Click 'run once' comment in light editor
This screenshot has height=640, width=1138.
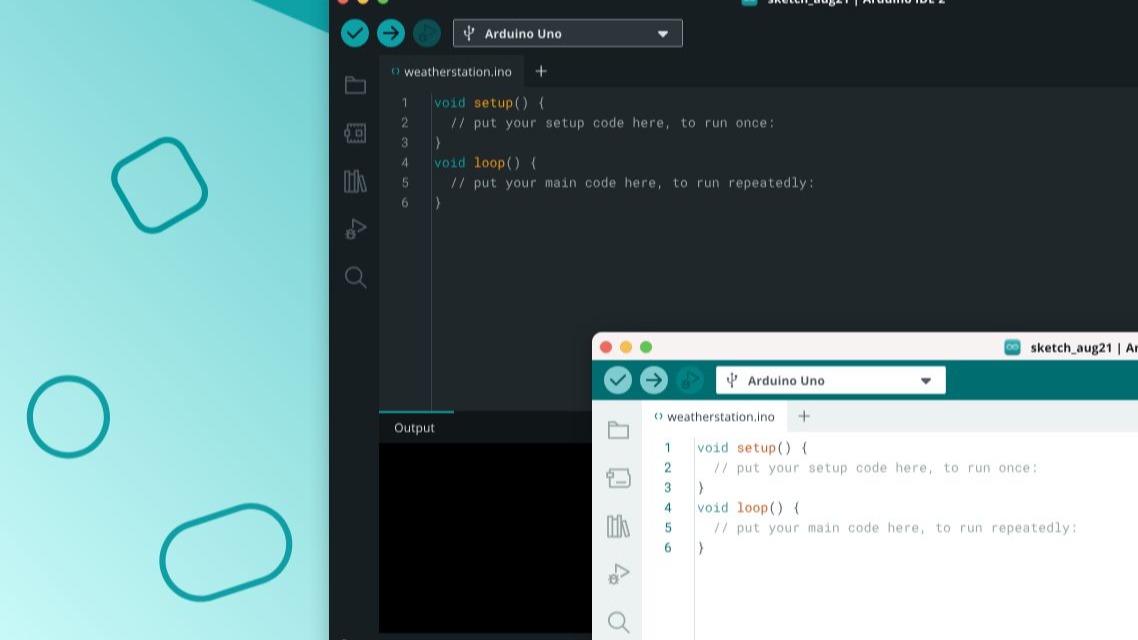[x=875, y=468]
